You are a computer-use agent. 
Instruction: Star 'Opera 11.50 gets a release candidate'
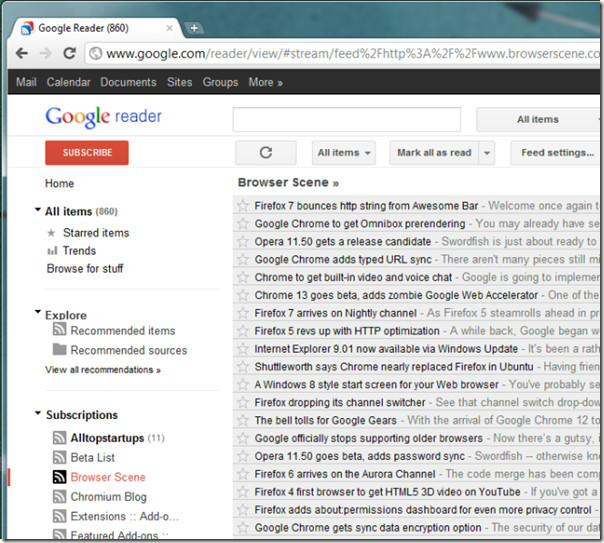click(x=243, y=241)
